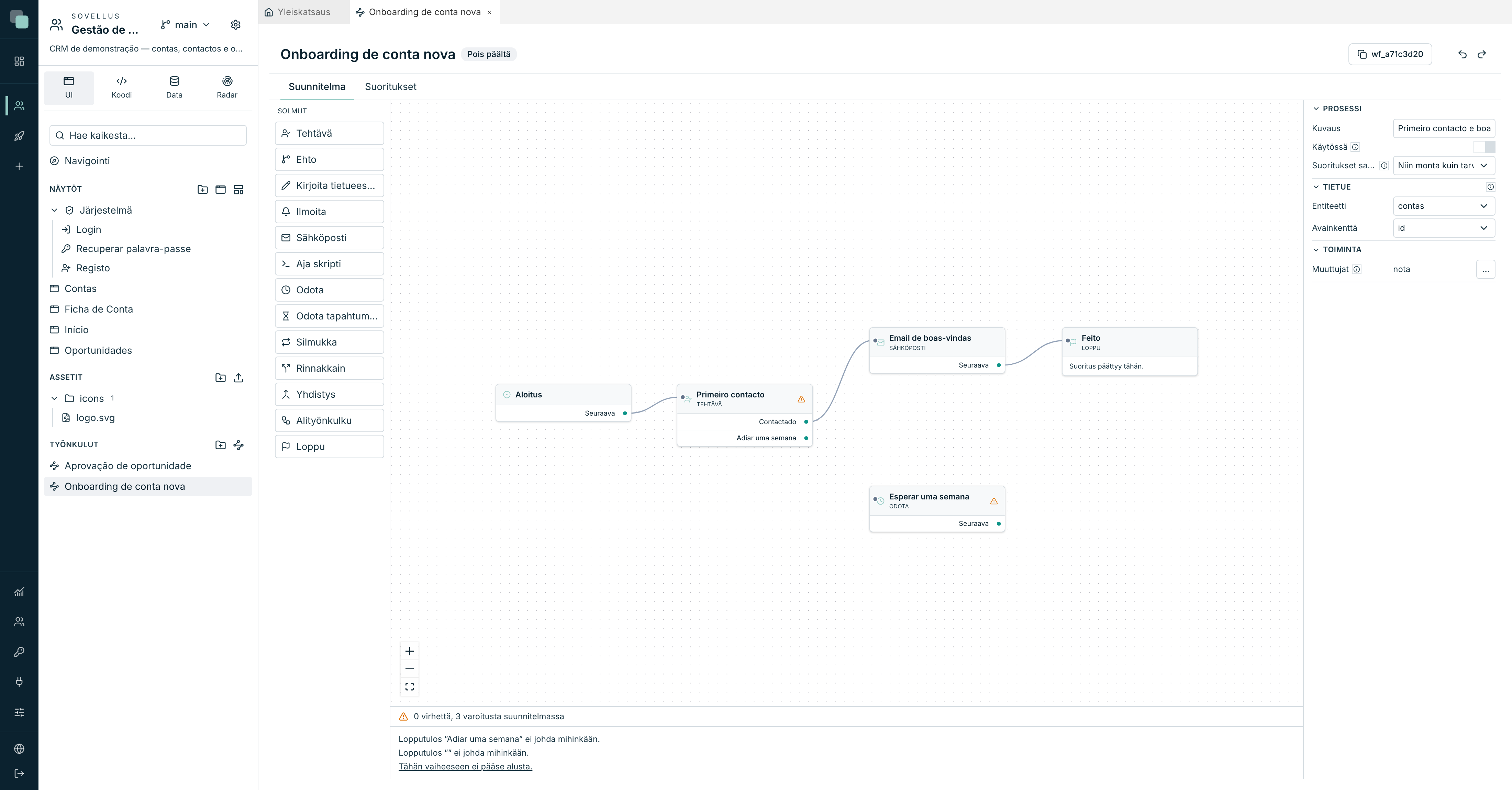This screenshot has width=1512, height=790.
Task: Click the fit-to-view icon on canvas
Action: pyautogui.click(x=410, y=687)
